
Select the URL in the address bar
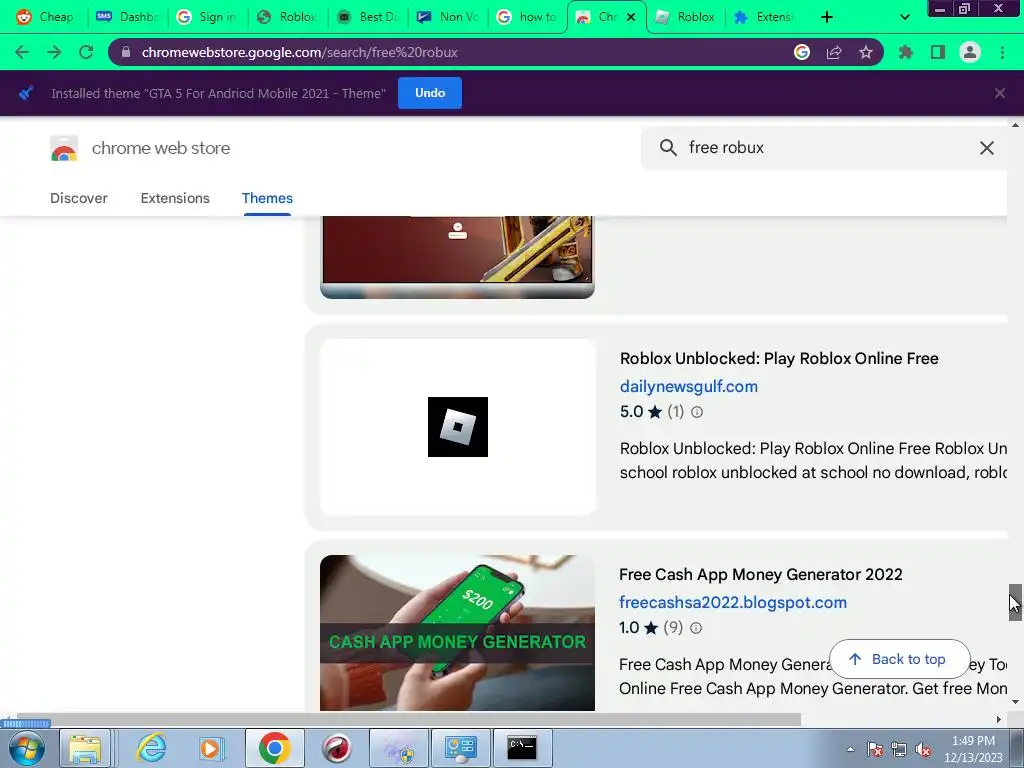click(299, 52)
